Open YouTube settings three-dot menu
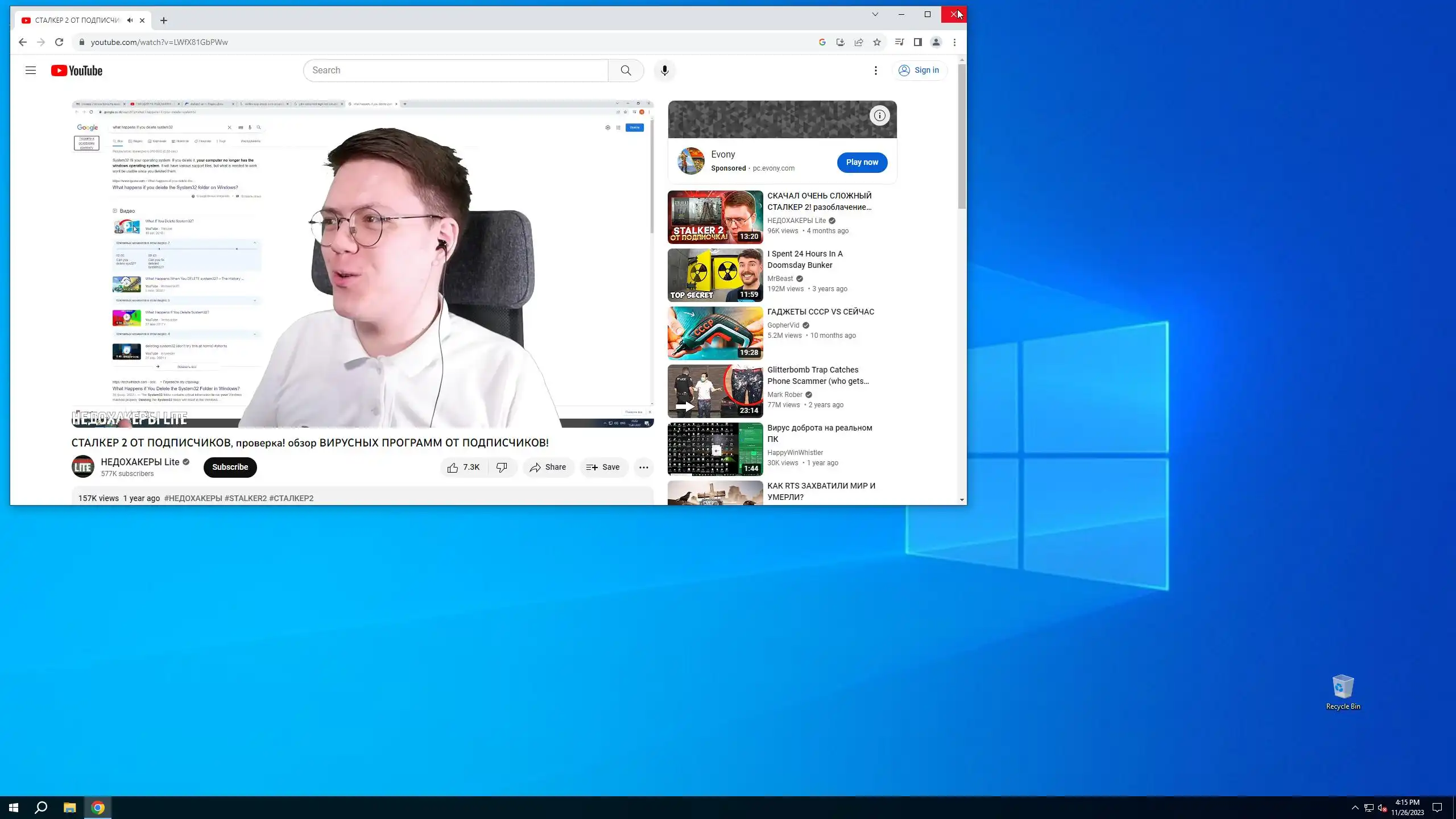Image resolution: width=1456 pixels, height=819 pixels. click(875, 71)
